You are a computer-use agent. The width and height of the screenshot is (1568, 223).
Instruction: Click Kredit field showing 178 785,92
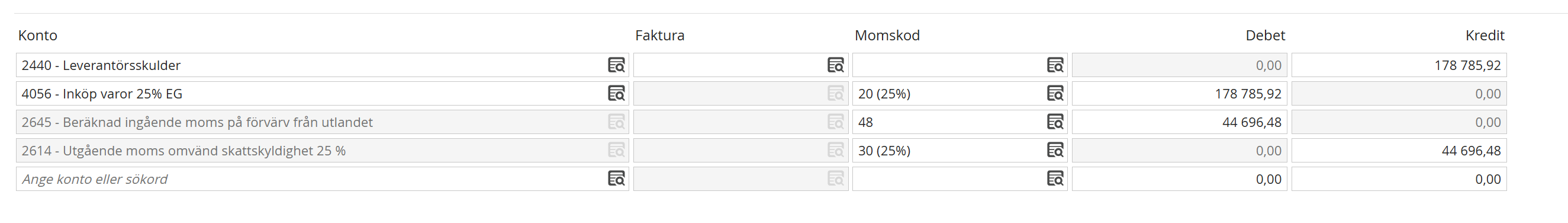(1399, 65)
